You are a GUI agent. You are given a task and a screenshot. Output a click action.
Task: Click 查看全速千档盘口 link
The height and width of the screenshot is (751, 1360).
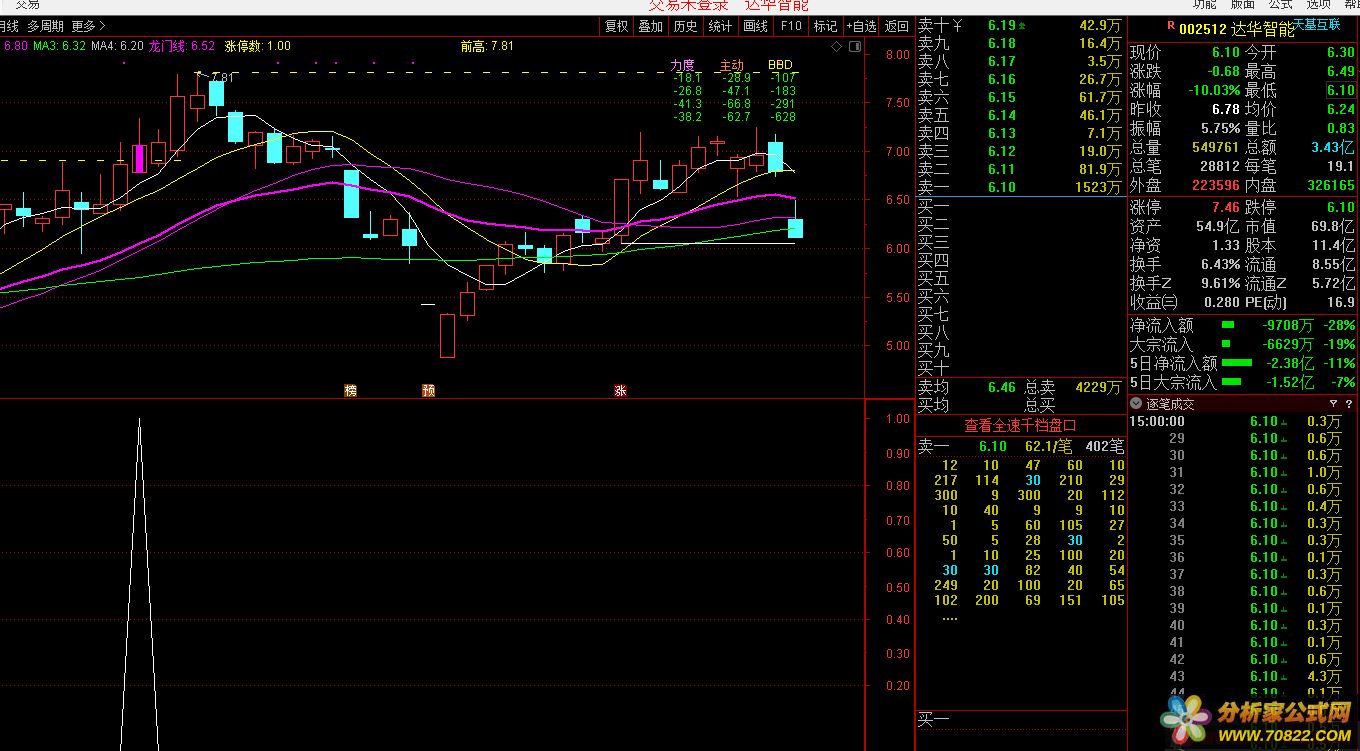pos(1020,426)
